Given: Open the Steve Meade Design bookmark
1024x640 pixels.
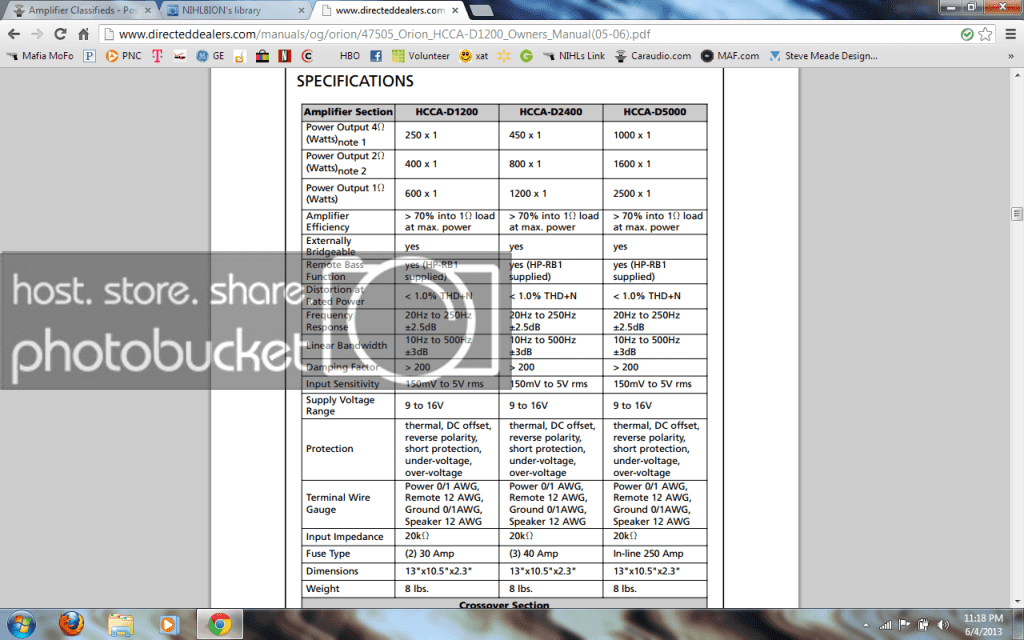Looking at the screenshot, I should pyautogui.click(x=824, y=56).
